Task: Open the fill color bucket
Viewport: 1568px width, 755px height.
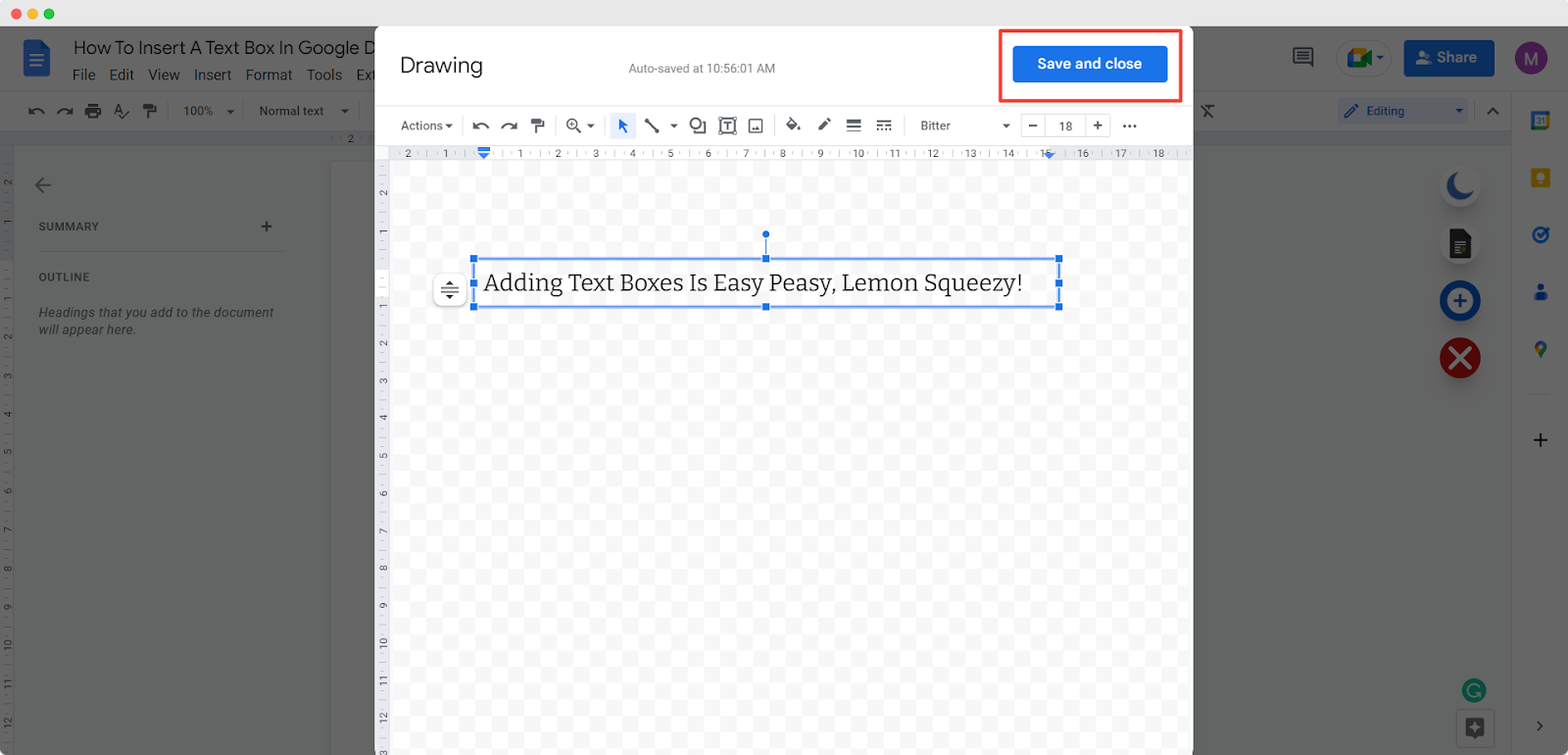Action: click(x=793, y=126)
